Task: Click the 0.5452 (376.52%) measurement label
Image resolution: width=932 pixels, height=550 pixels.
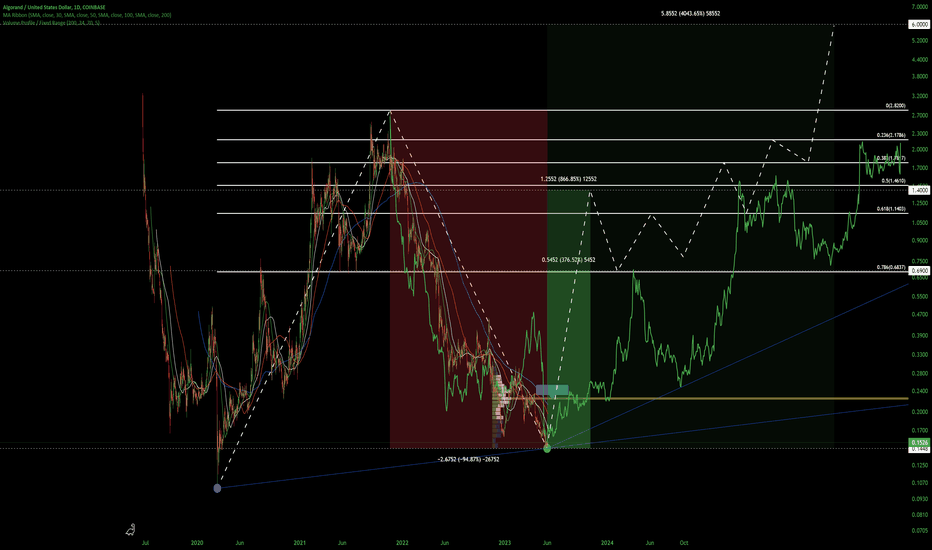Action: point(568,260)
